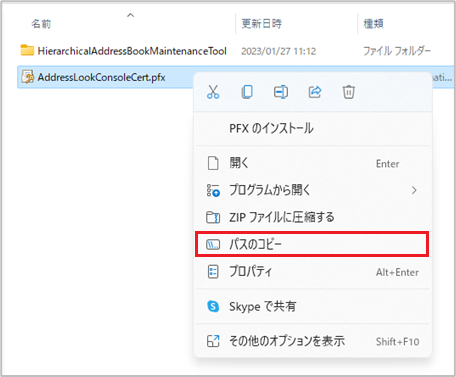Sort by the 更新日時 column header
The width and height of the screenshot is (456, 377).
pos(262,24)
